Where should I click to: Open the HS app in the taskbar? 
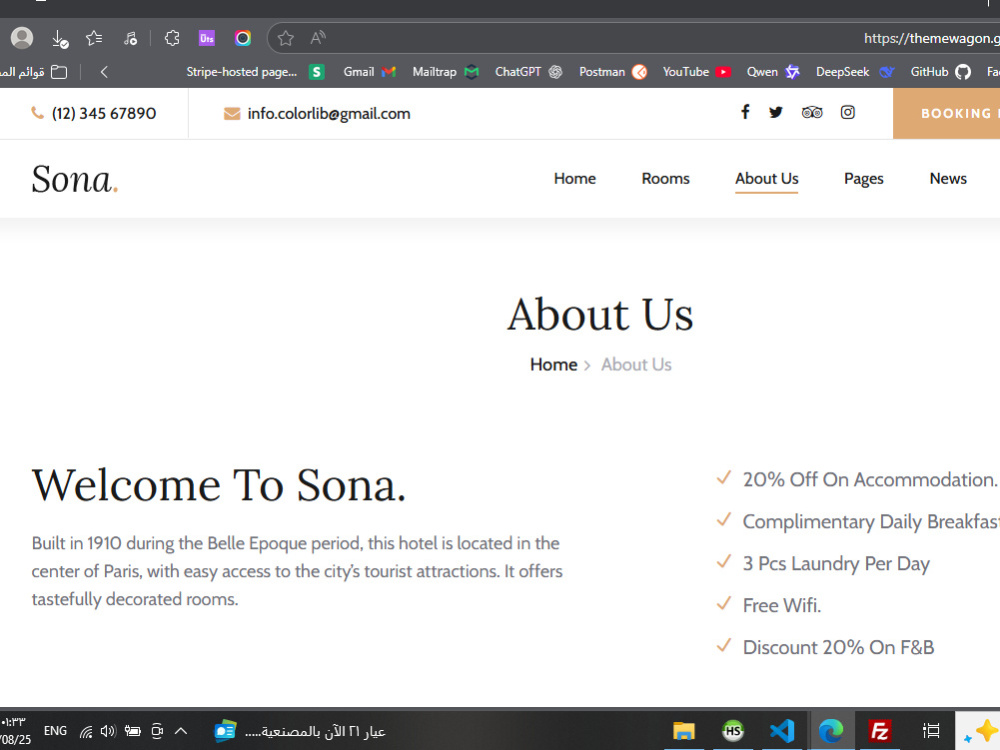[x=733, y=731]
